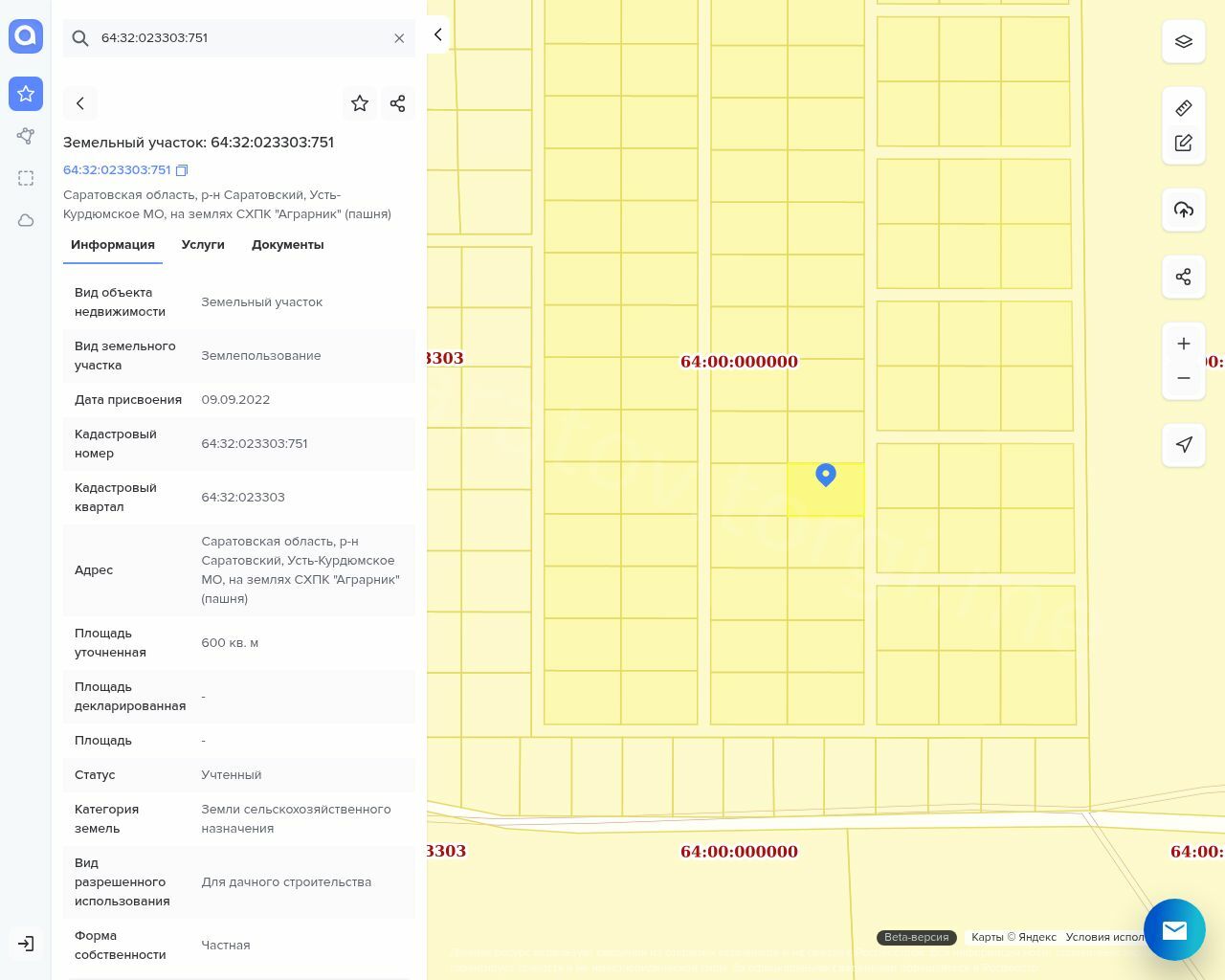1225x980 pixels.
Task: Click the cloud upload icon on map
Action: [x=1184, y=210]
